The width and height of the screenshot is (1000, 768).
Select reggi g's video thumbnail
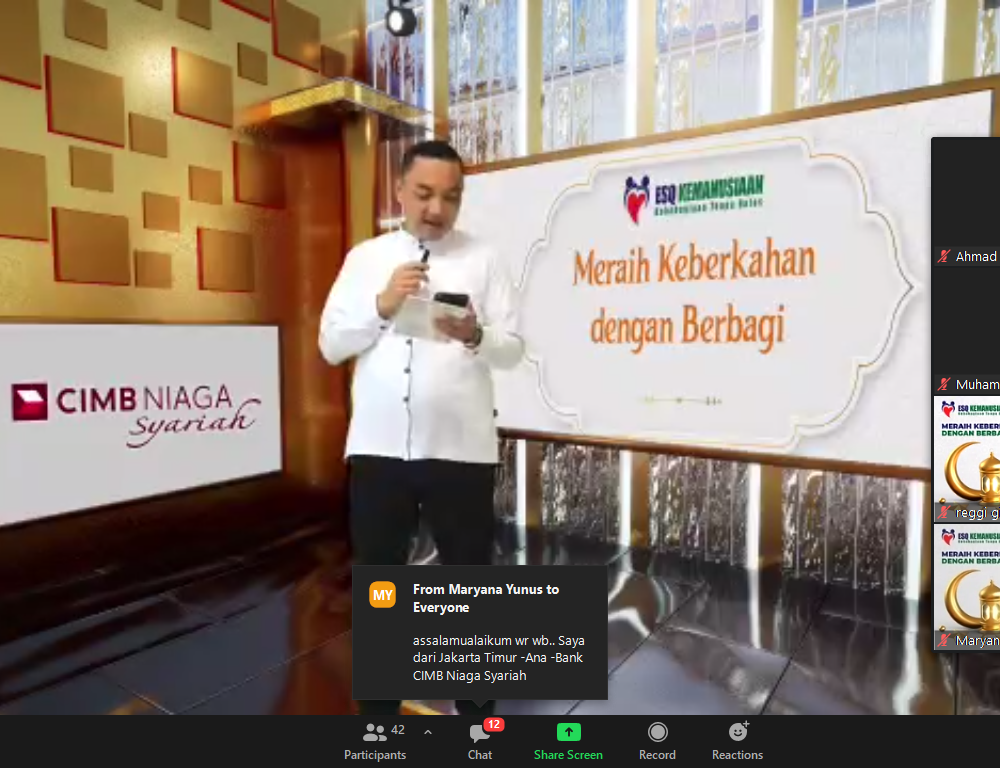(967, 455)
